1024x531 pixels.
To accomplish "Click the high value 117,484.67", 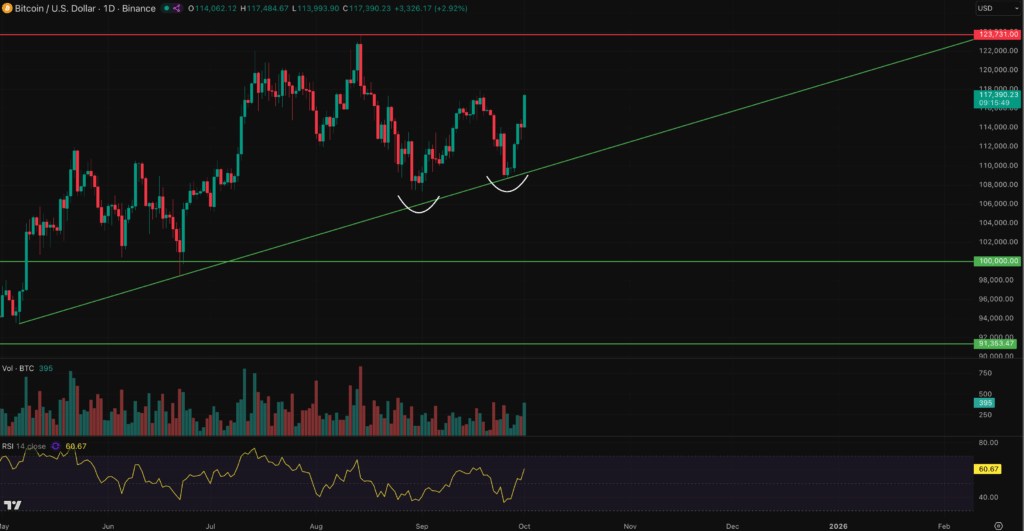I will 267,8.
